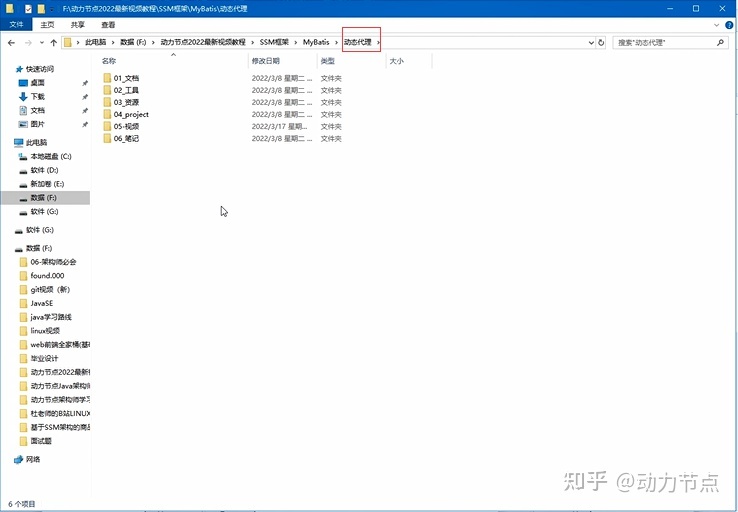Screen dimensions: 738x512
Task: Click the 2022/3/17 date of 05-视频
Action: 280,127
